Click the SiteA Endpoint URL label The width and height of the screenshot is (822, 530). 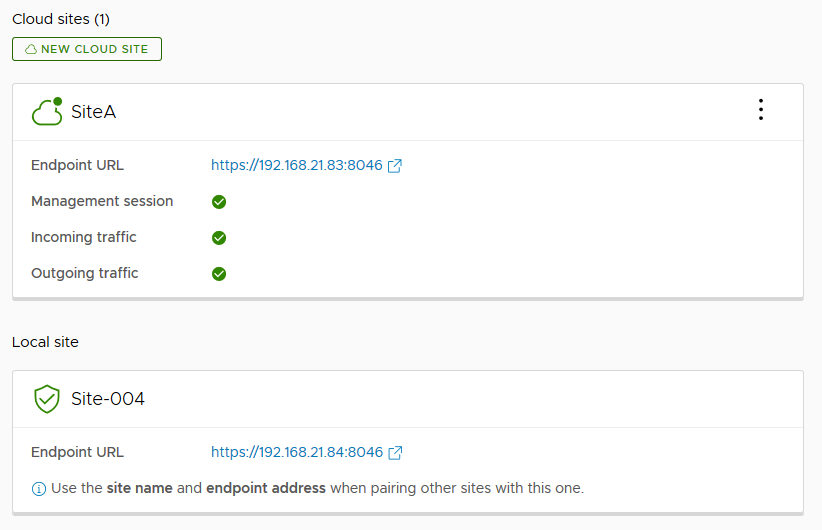click(x=78, y=166)
